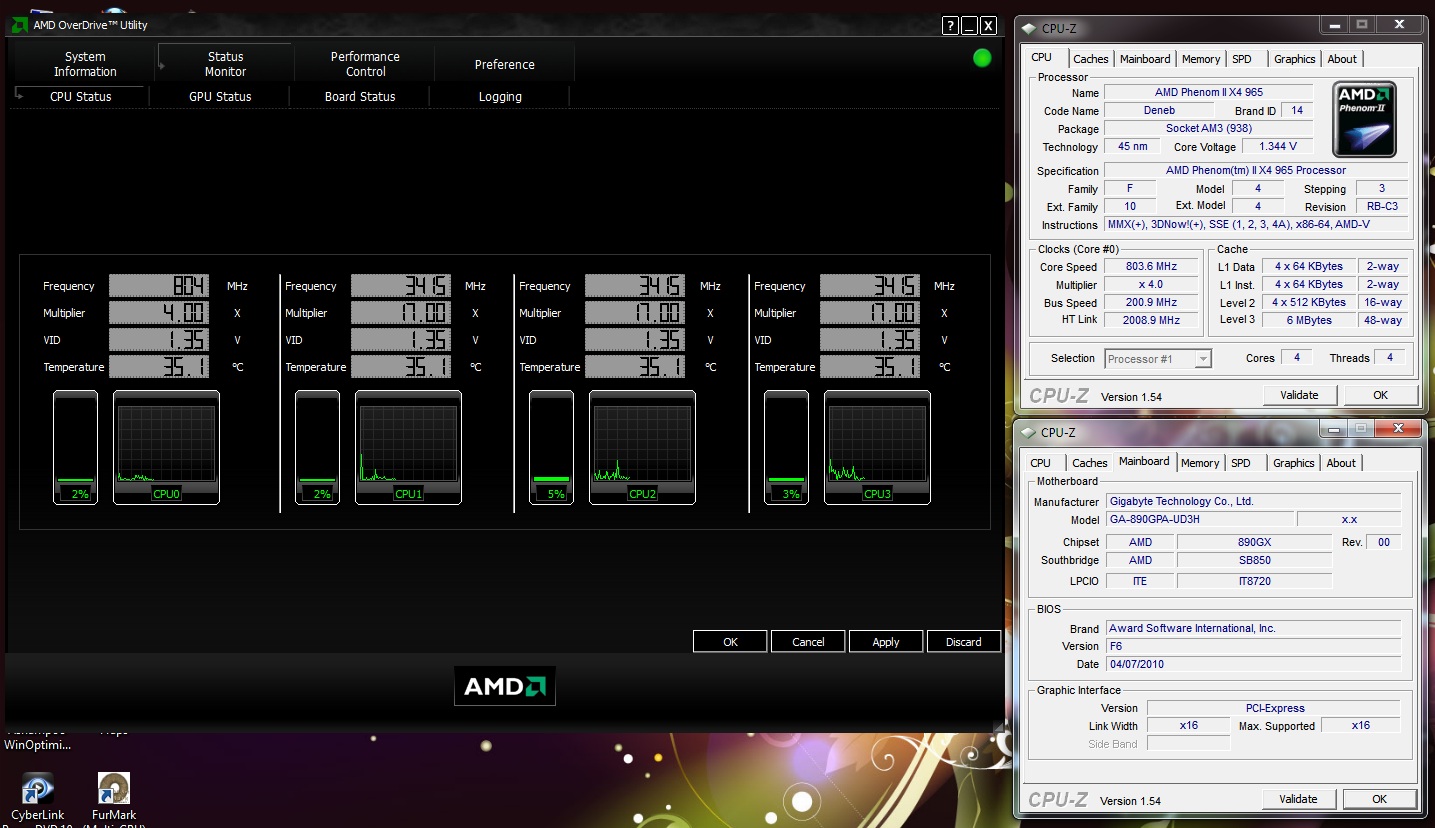Open the System Information tab
This screenshot has width=1435, height=828.
tap(85, 64)
